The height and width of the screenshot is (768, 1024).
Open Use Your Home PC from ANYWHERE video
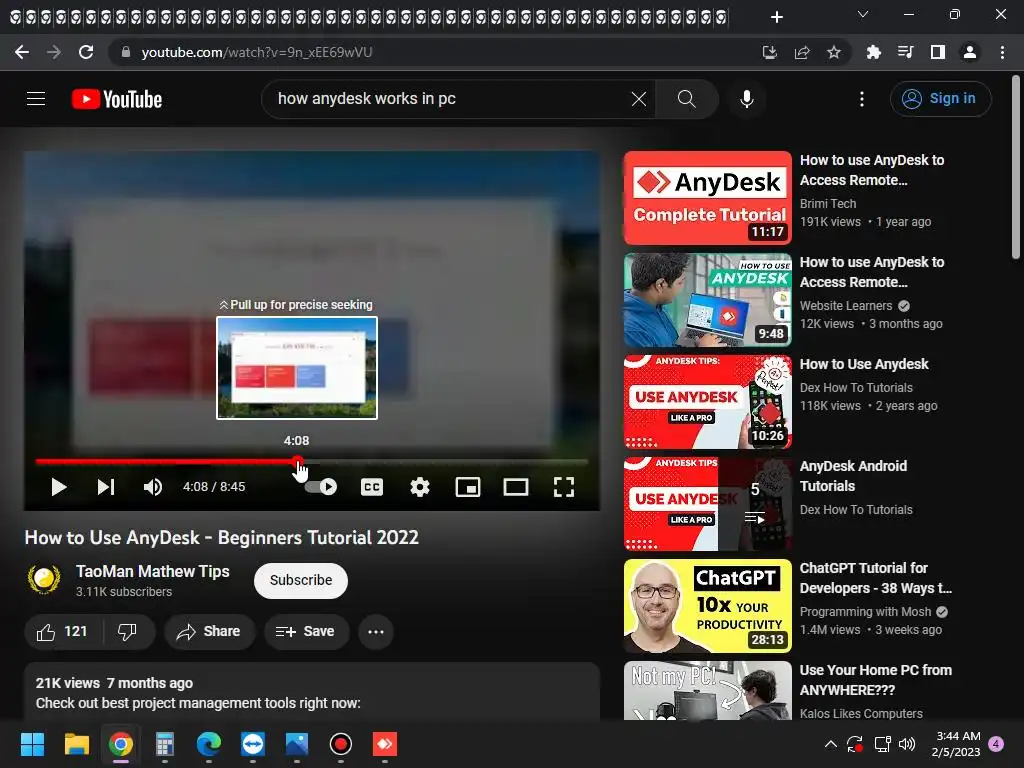tap(708, 691)
